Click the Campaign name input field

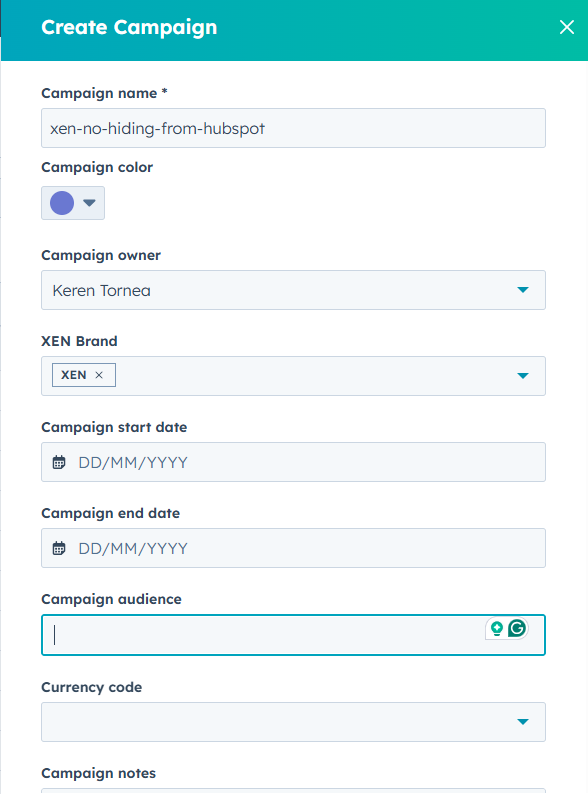click(293, 128)
